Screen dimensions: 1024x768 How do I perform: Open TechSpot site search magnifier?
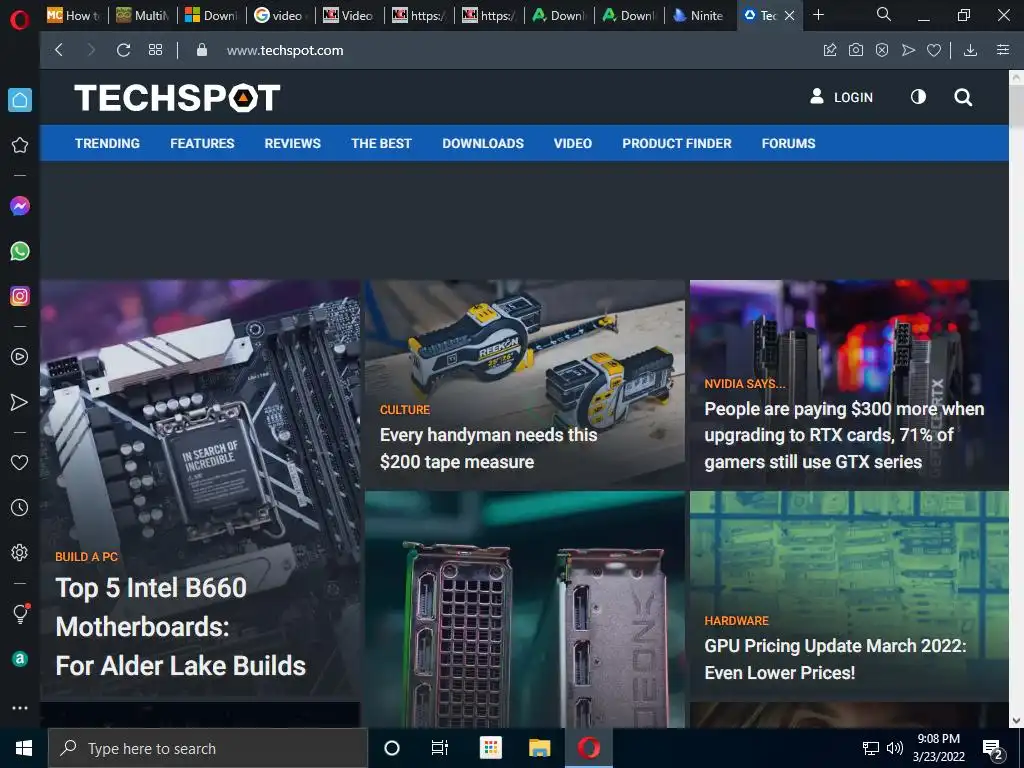963,97
